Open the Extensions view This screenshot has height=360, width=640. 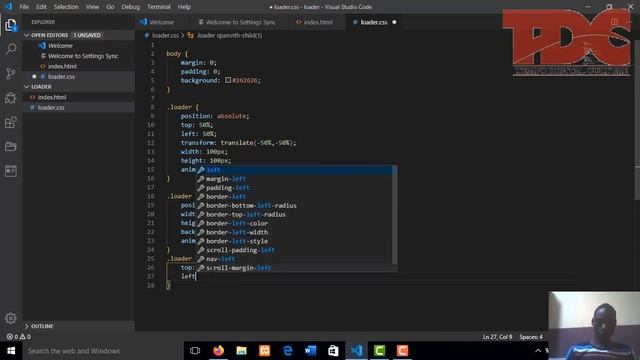11,122
